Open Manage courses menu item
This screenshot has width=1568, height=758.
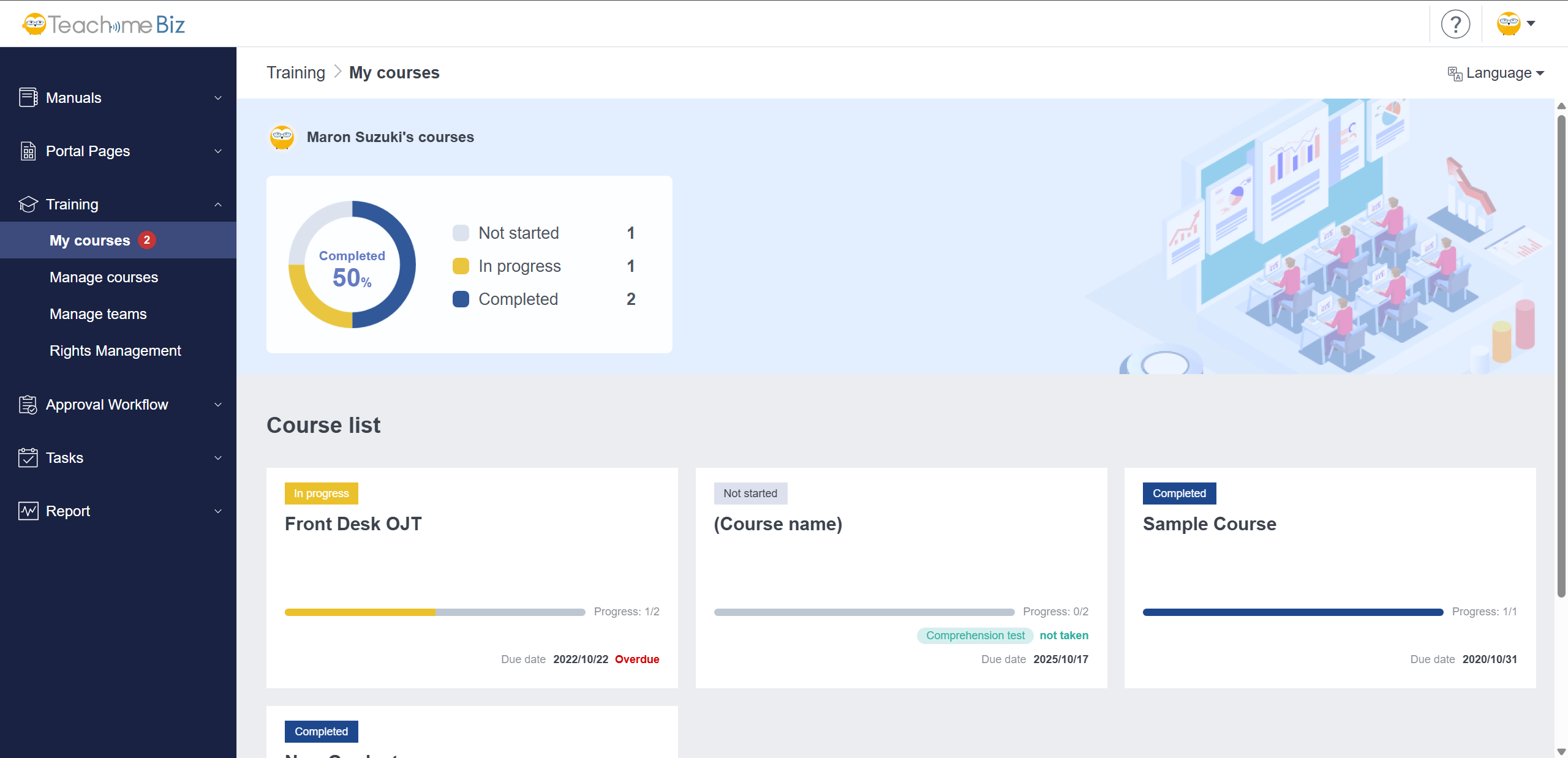(x=104, y=277)
